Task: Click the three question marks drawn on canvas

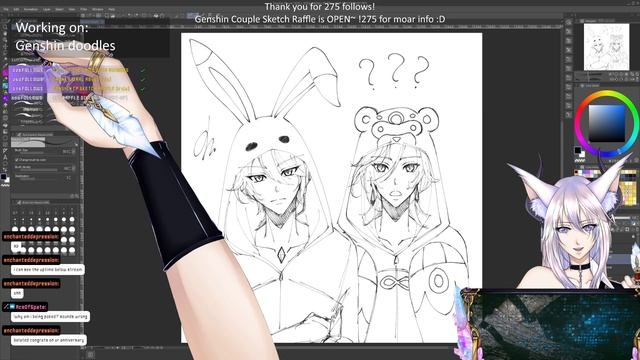Action: (394, 71)
